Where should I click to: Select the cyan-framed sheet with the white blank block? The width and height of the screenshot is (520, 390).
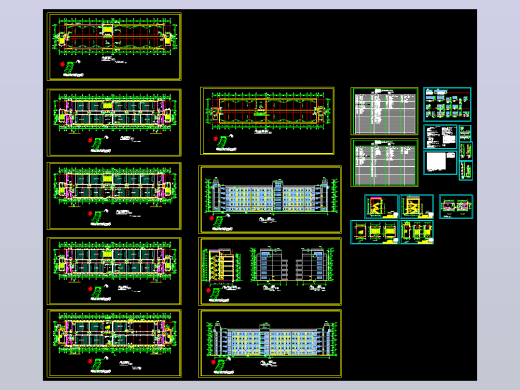tap(440, 163)
